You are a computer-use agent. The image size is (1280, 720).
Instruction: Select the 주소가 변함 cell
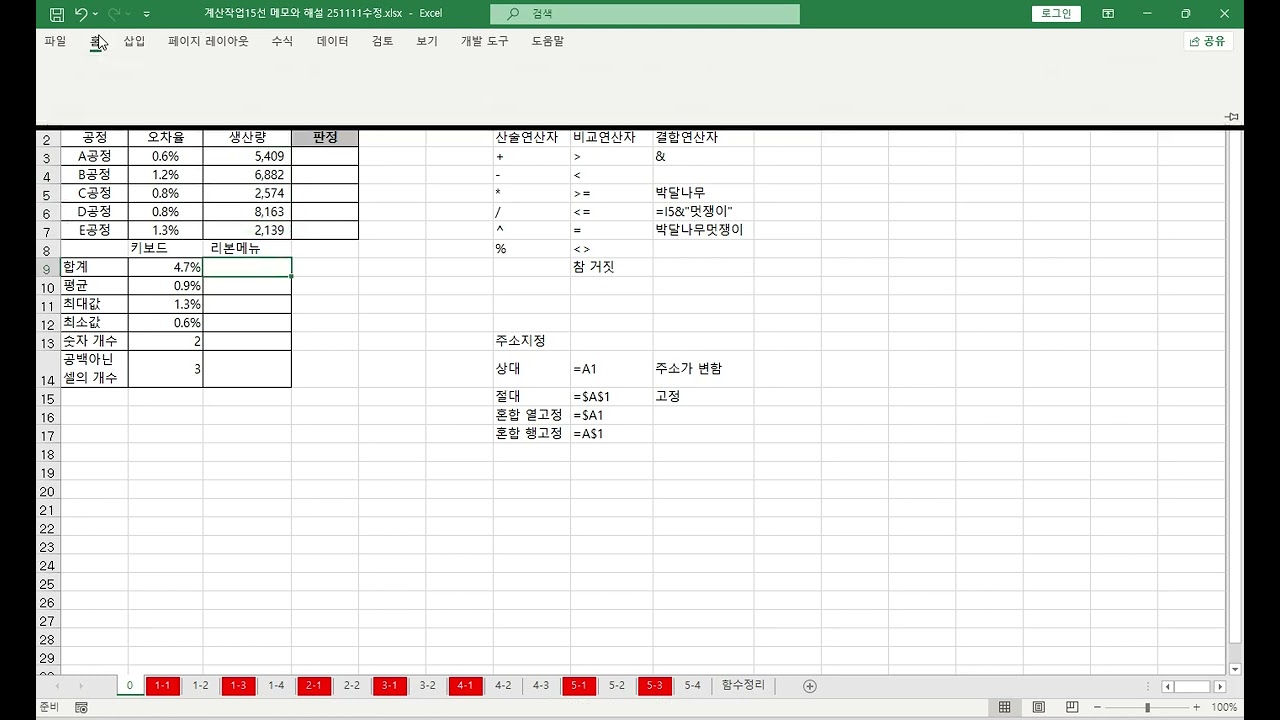(x=703, y=369)
